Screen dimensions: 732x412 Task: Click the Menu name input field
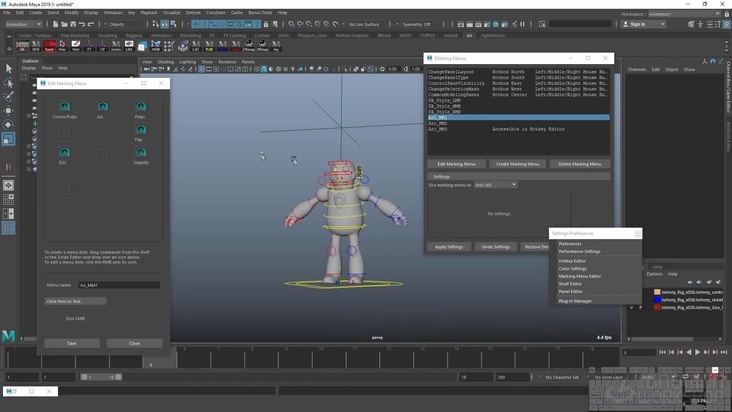(119, 285)
